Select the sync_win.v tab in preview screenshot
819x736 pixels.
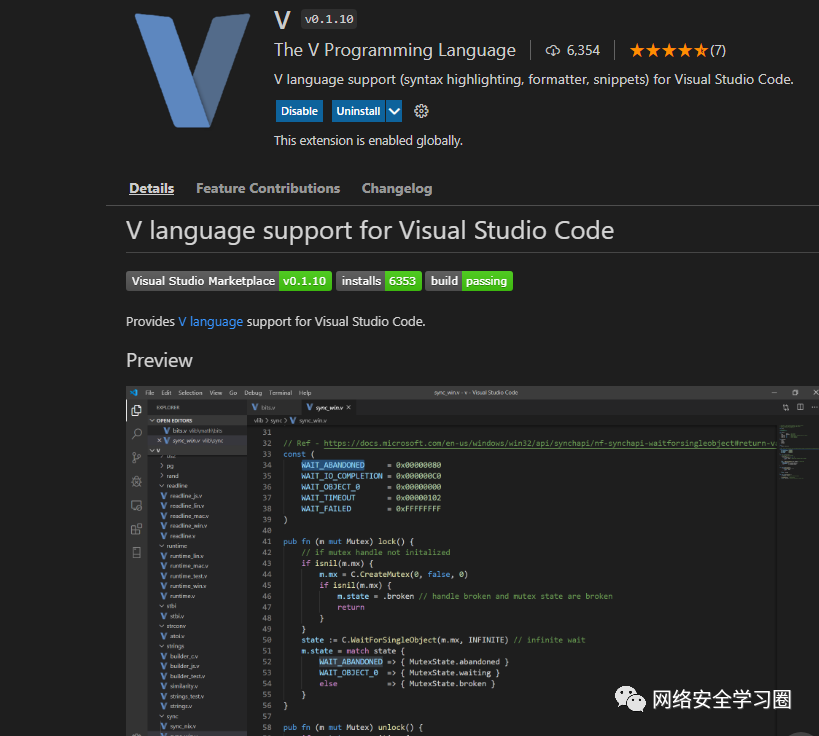pyautogui.click(x=329, y=407)
